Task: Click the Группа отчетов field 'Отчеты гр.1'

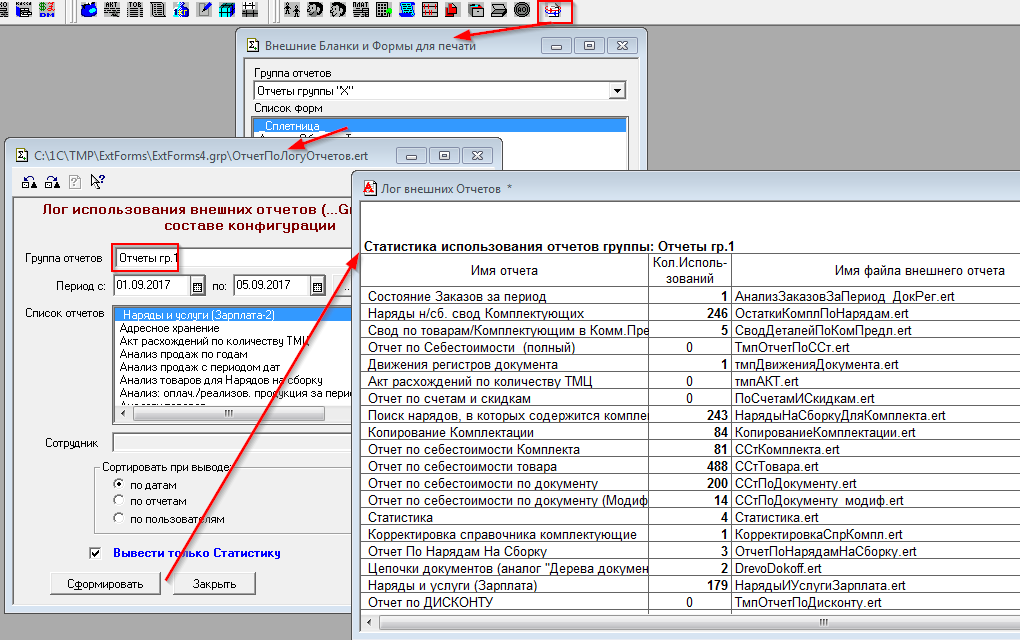Action: point(233,258)
